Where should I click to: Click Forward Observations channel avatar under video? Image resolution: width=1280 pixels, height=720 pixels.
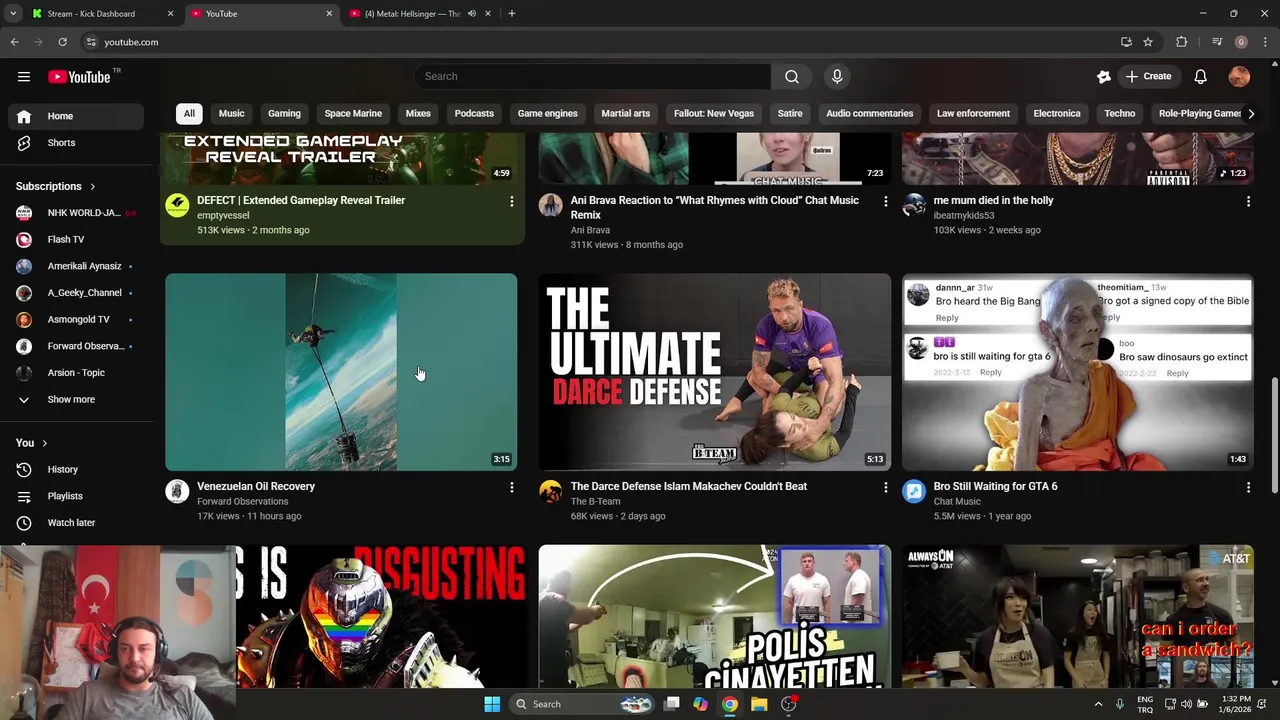177,491
